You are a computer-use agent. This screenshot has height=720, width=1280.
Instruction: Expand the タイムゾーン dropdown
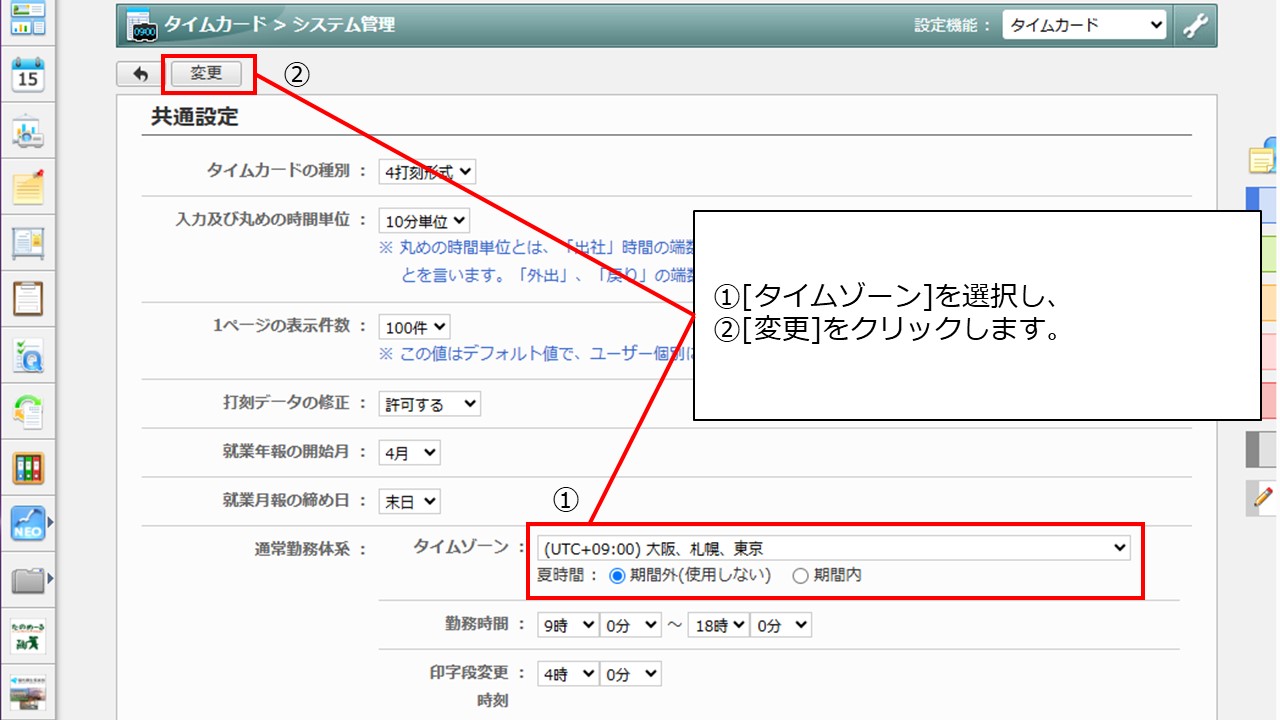[x=832, y=548]
